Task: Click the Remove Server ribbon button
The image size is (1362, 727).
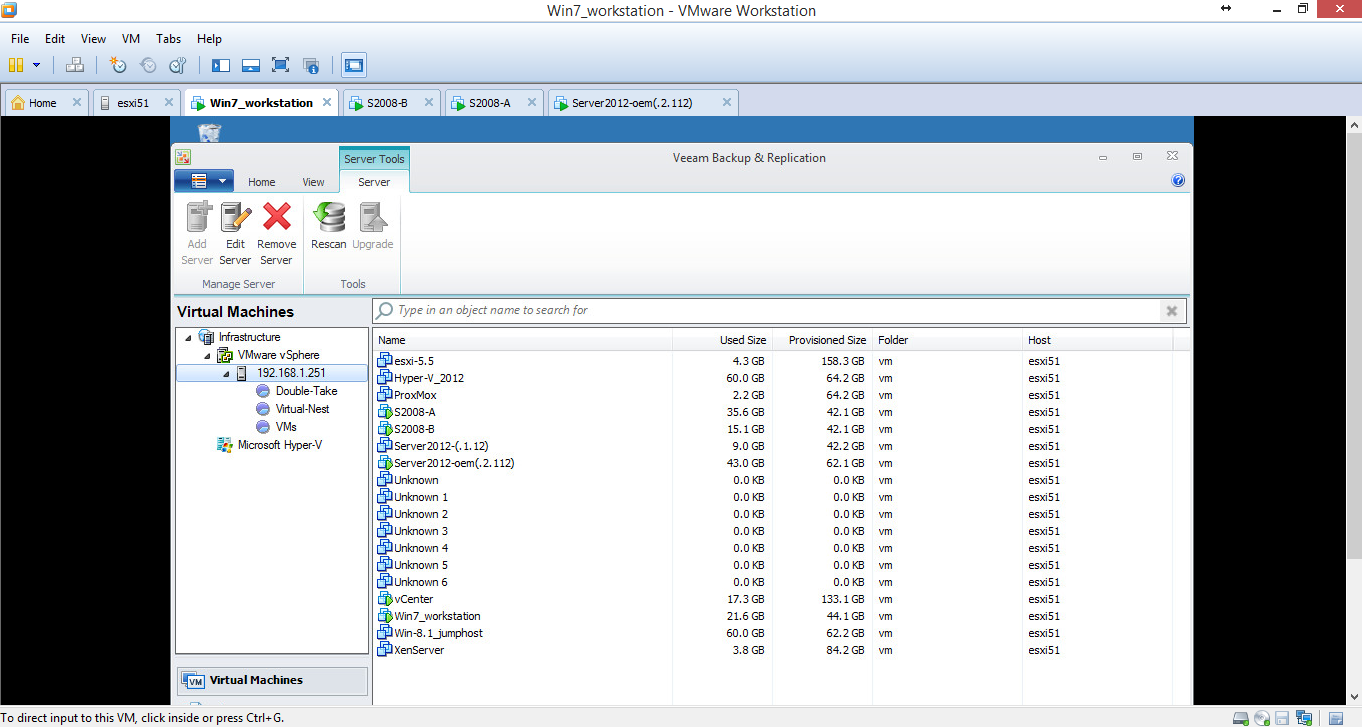Action: pyautogui.click(x=277, y=233)
